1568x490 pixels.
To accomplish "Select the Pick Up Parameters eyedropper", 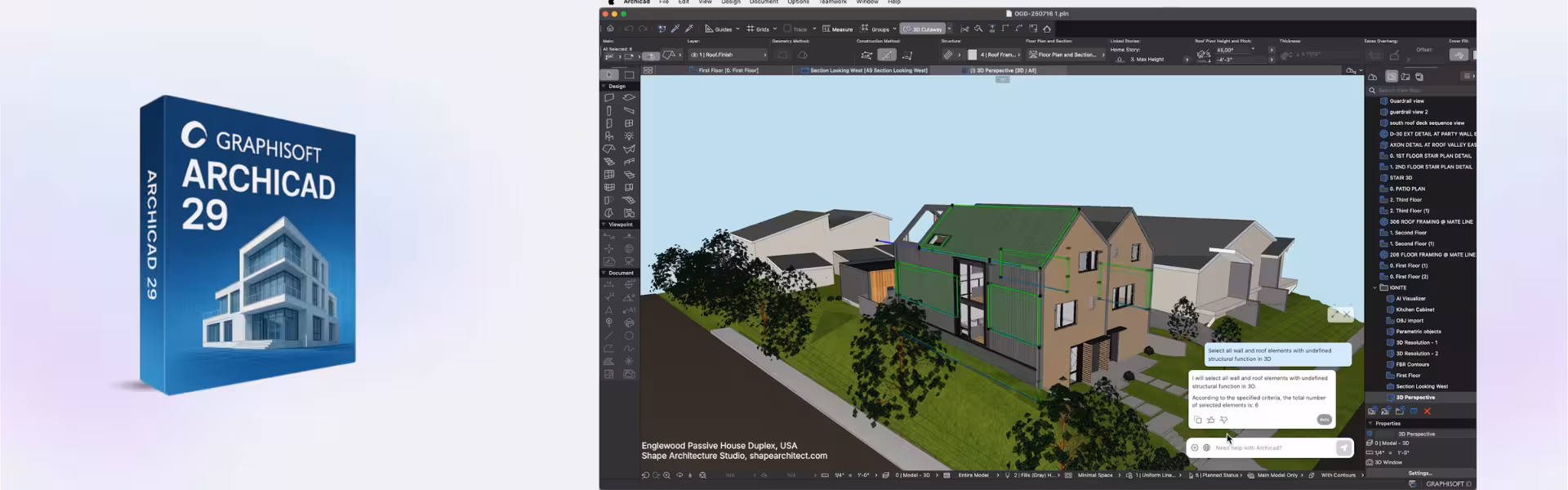I will pos(675,29).
